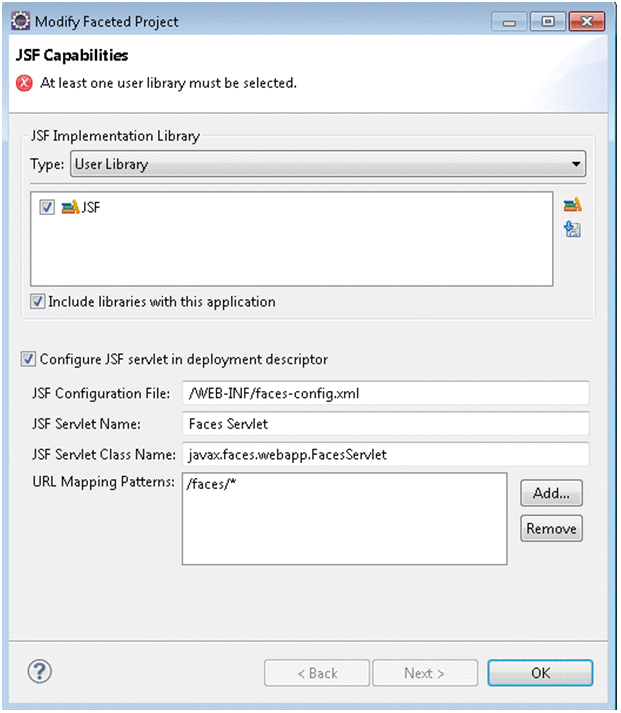Close the Modify Faceted Project dialog
The image size is (621, 713).
point(583,20)
